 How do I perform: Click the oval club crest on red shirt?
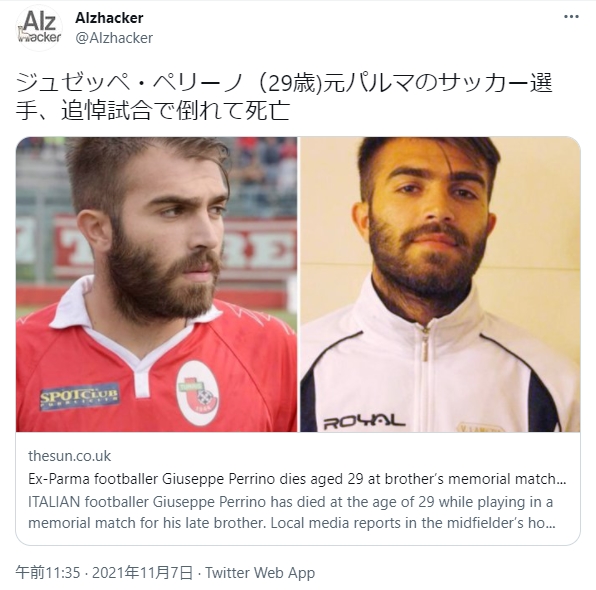tap(197, 393)
